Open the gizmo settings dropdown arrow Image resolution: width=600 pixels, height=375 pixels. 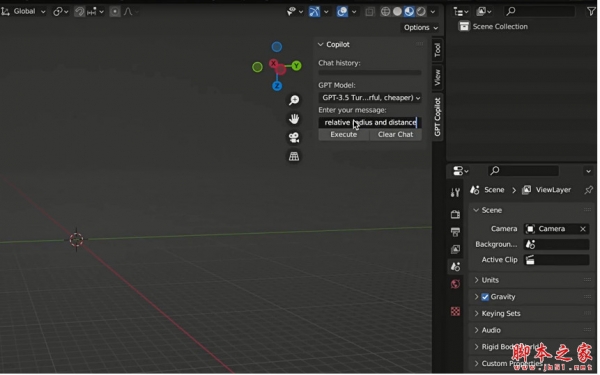327,12
